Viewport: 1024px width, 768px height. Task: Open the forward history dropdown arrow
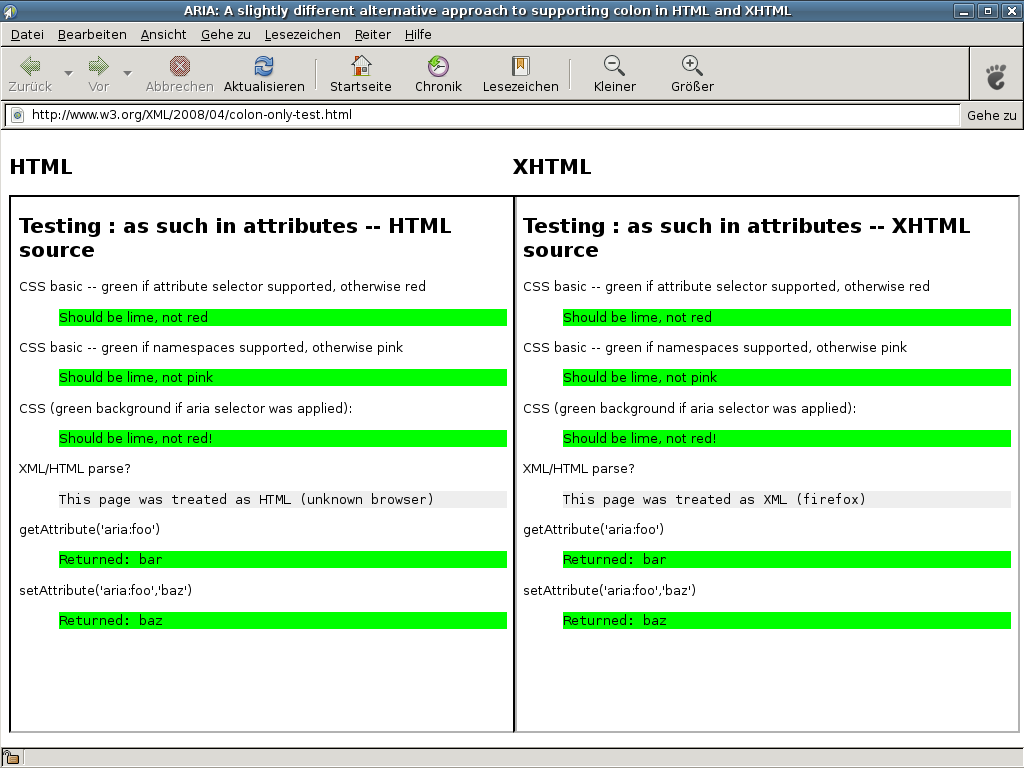(128, 73)
